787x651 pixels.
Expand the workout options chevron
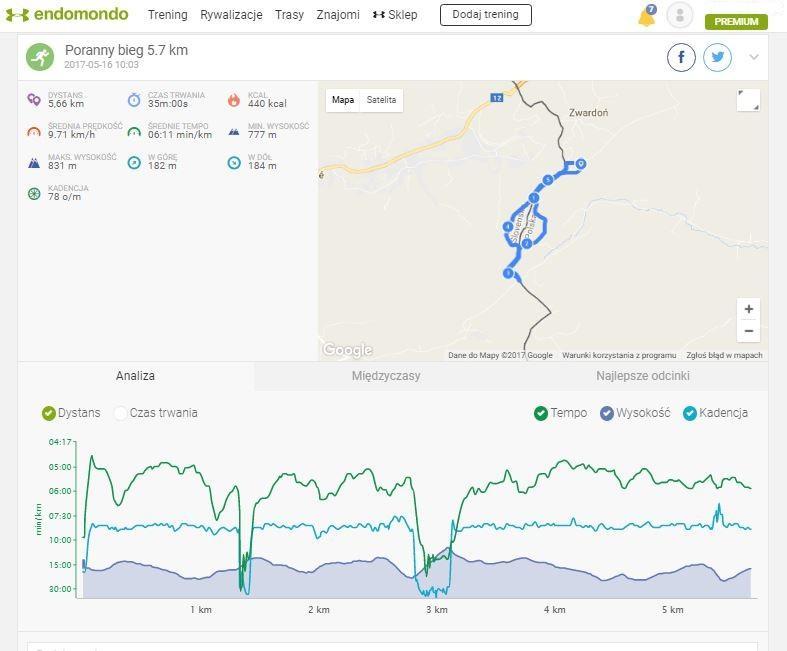pos(754,57)
